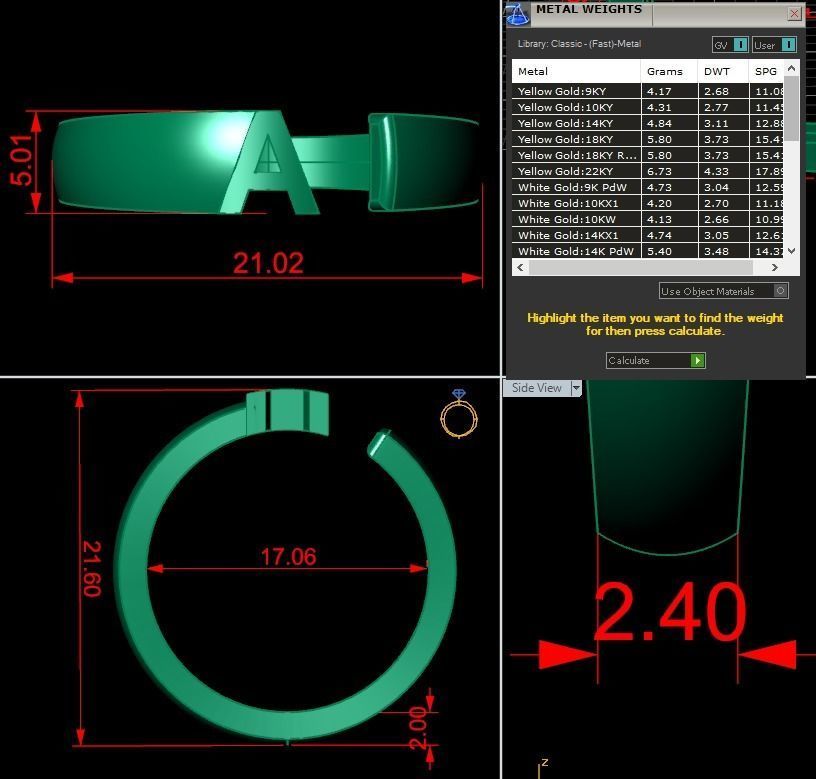
Task: Click the 21.60 outer height dimension
Action: (x=92, y=569)
